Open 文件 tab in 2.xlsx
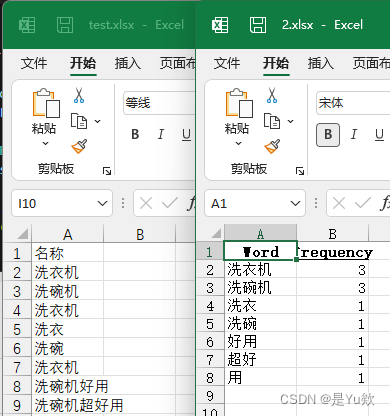Screen dimensions: 390x416 tap(227, 63)
